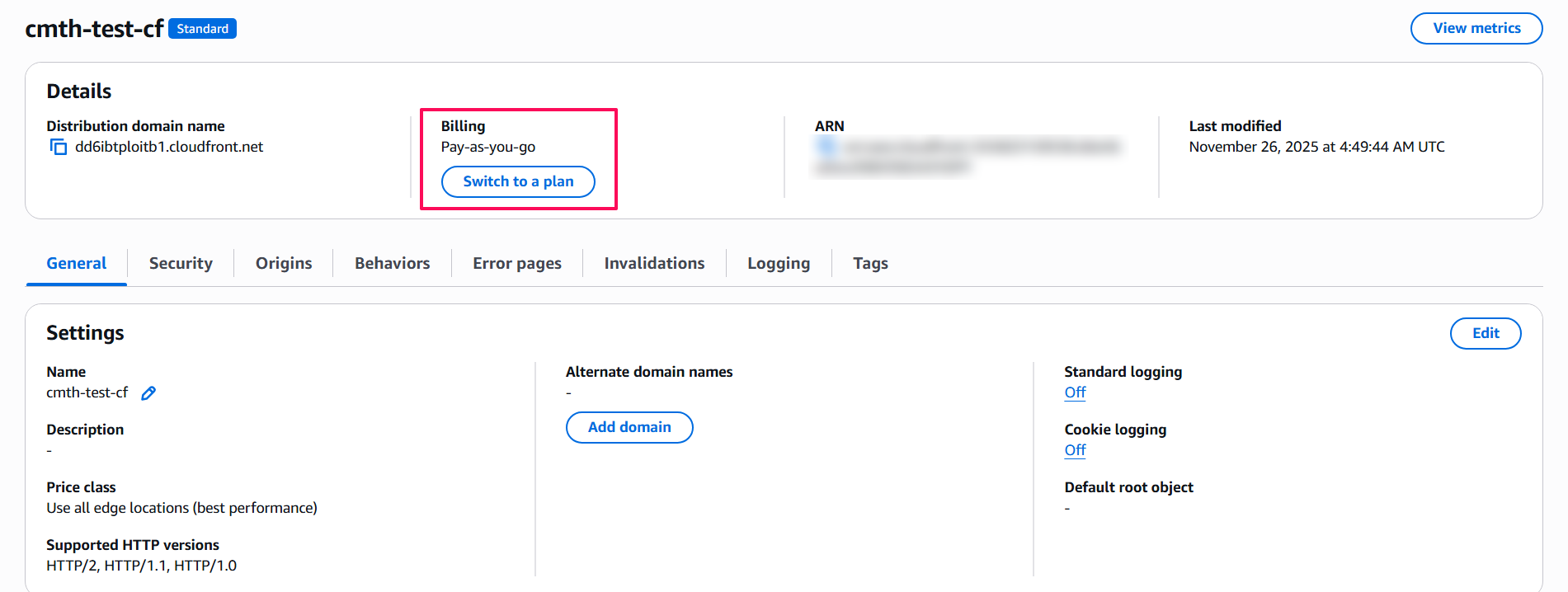Click the dd6ibtploitb1.cloudfront.net domain text
Viewport: 1568px width, 592px height.
[x=169, y=147]
